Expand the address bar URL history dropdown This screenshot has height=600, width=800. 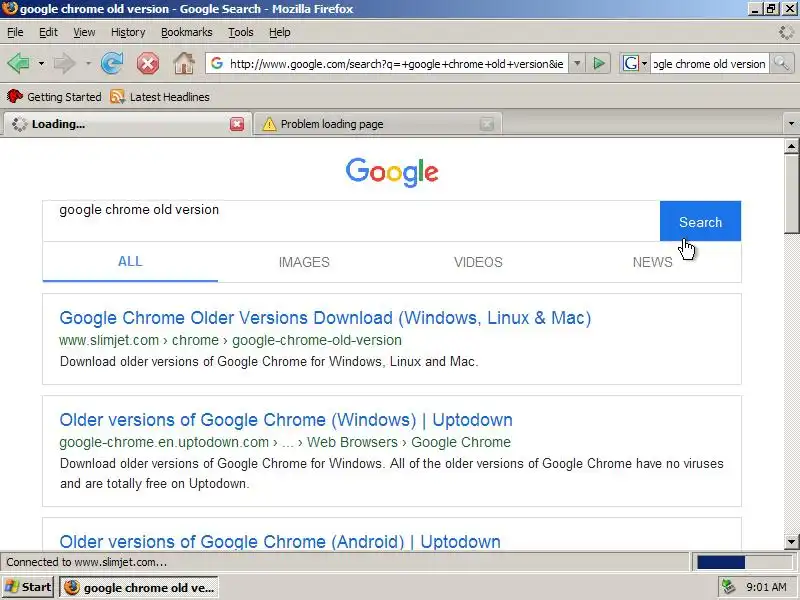point(577,64)
